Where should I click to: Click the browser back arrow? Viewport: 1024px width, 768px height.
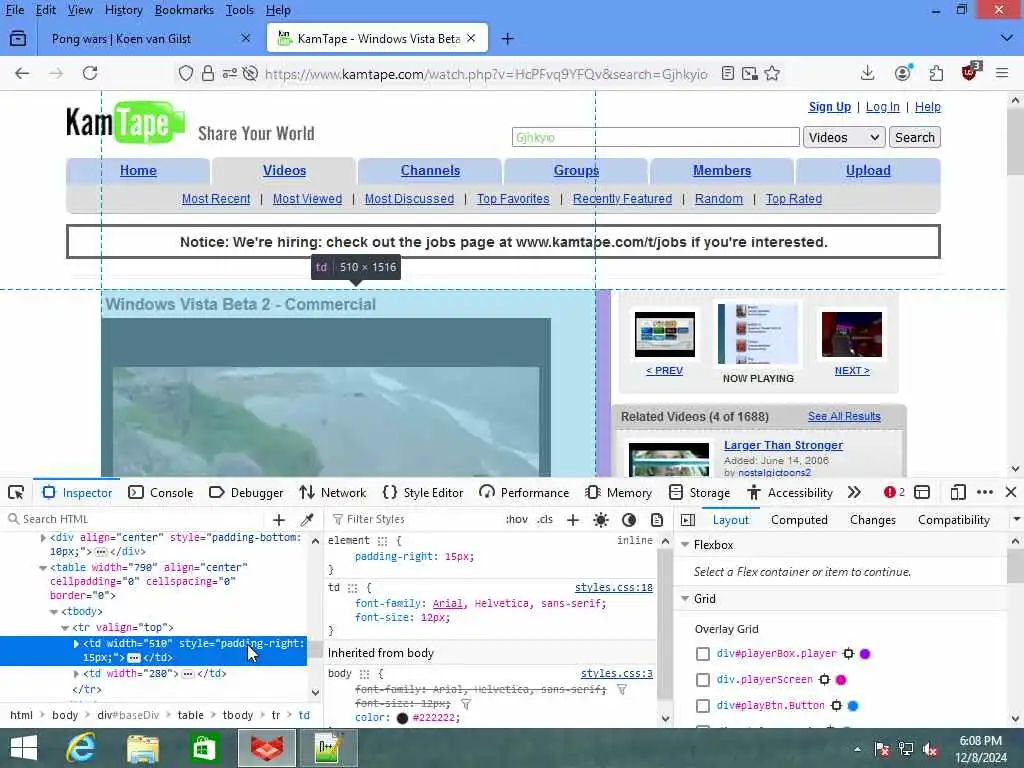22,73
